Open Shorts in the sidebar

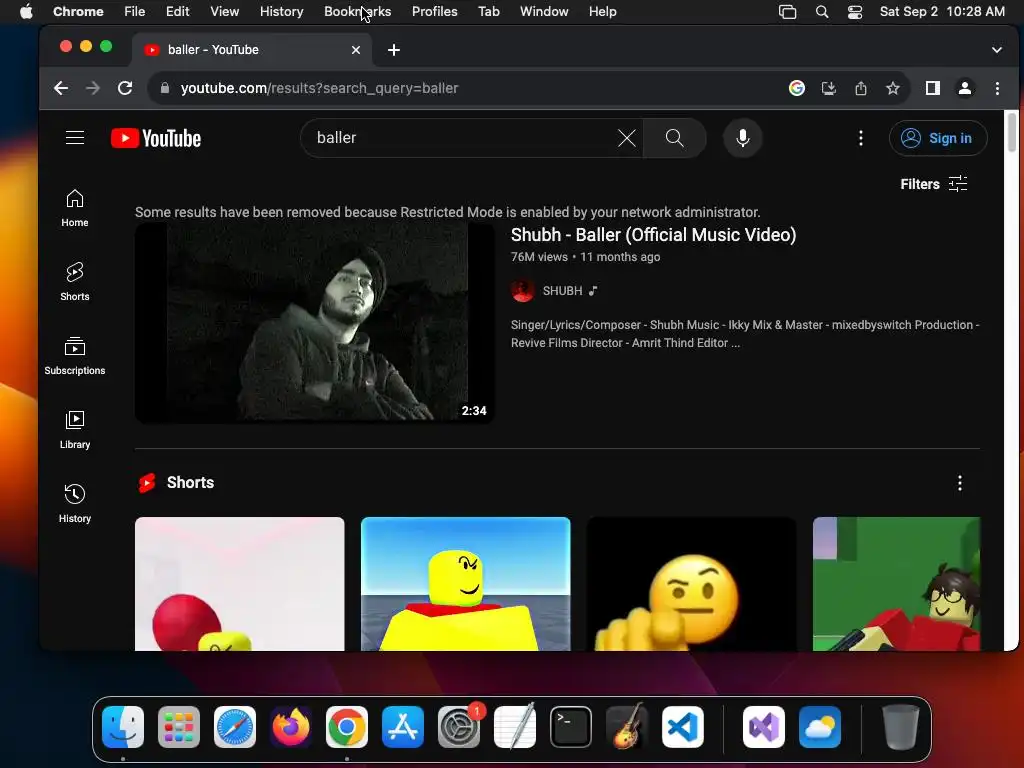pyautogui.click(x=74, y=282)
